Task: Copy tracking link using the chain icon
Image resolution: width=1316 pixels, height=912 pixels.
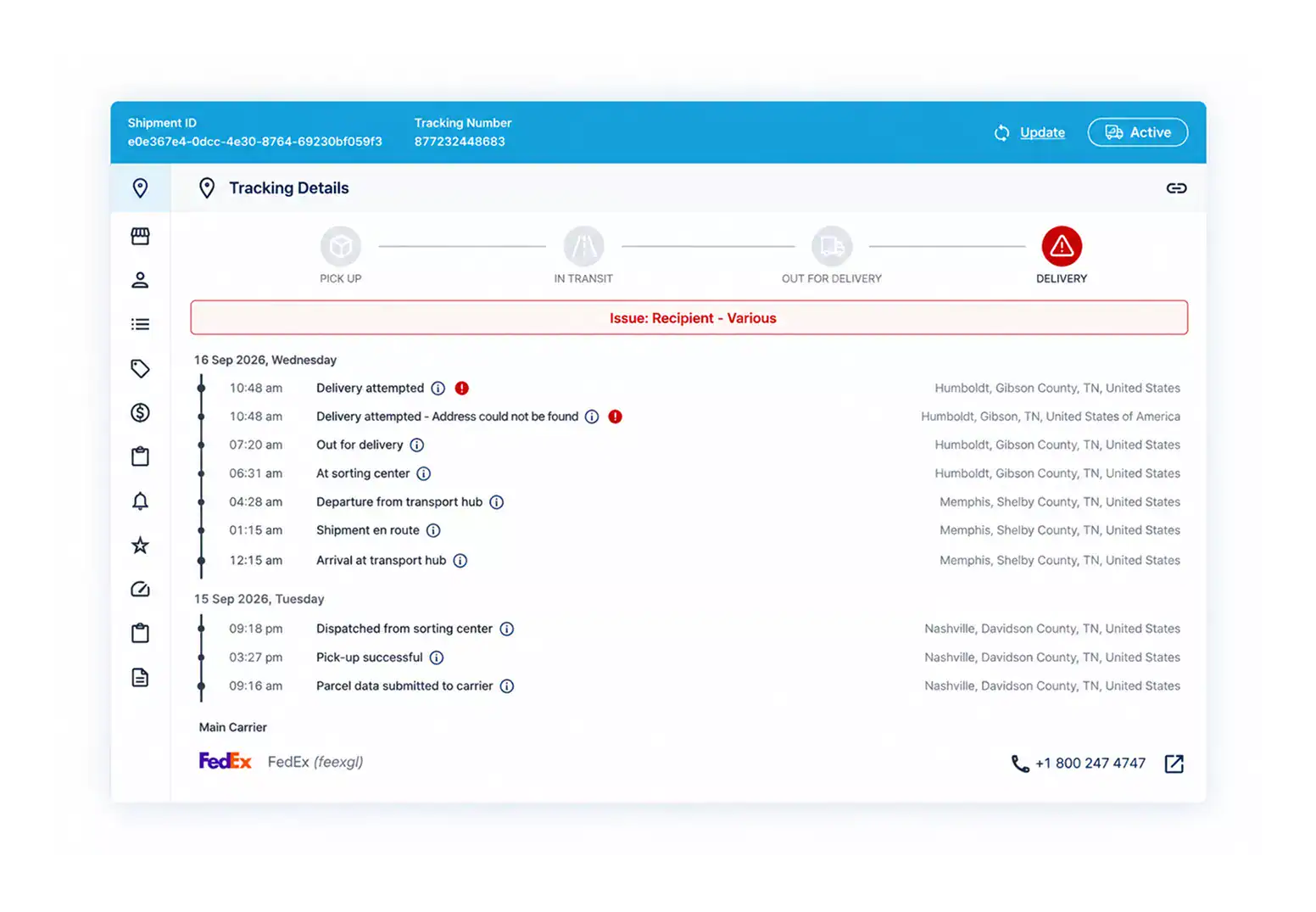Action: (x=1176, y=188)
